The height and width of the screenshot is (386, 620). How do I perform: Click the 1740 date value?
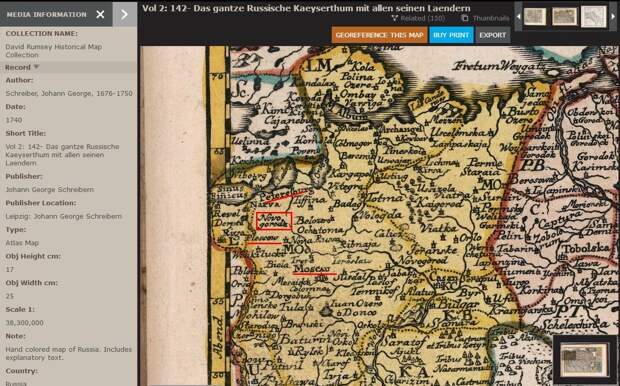(x=14, y=120)
